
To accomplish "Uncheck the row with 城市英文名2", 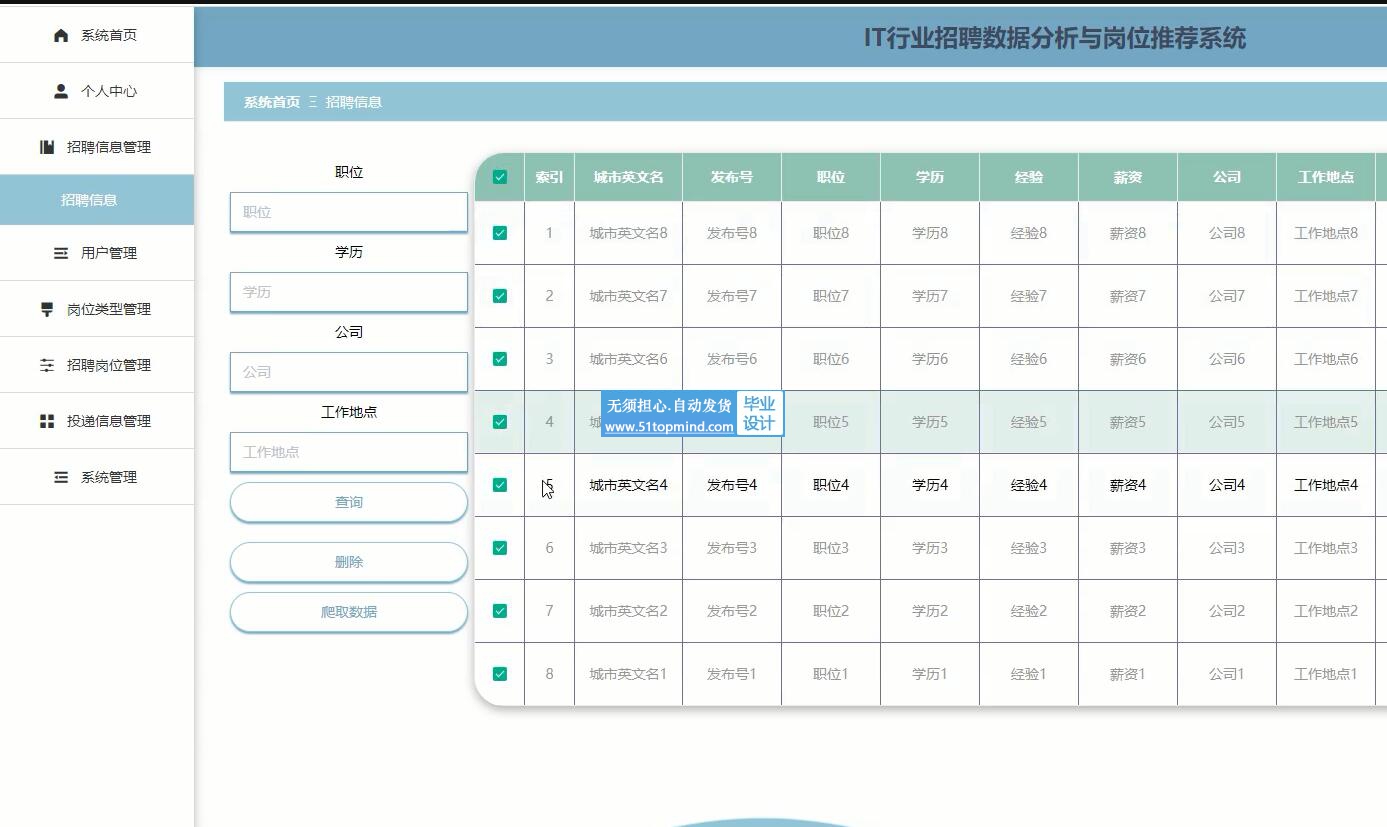I will [x=500, y=611].
